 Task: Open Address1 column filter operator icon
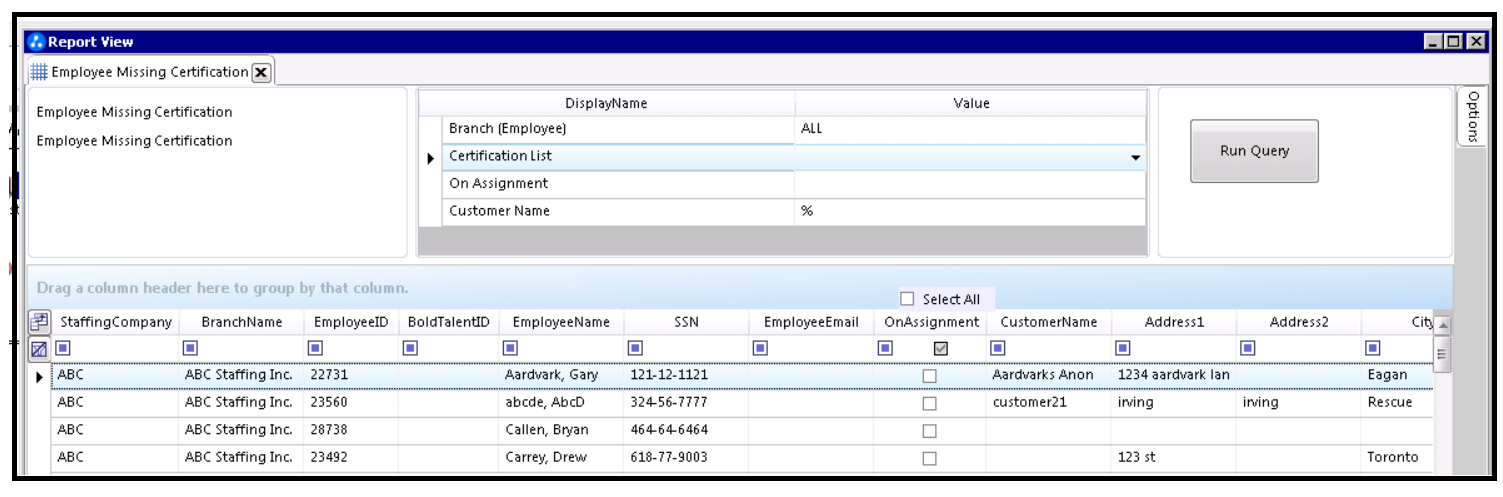1123,348
